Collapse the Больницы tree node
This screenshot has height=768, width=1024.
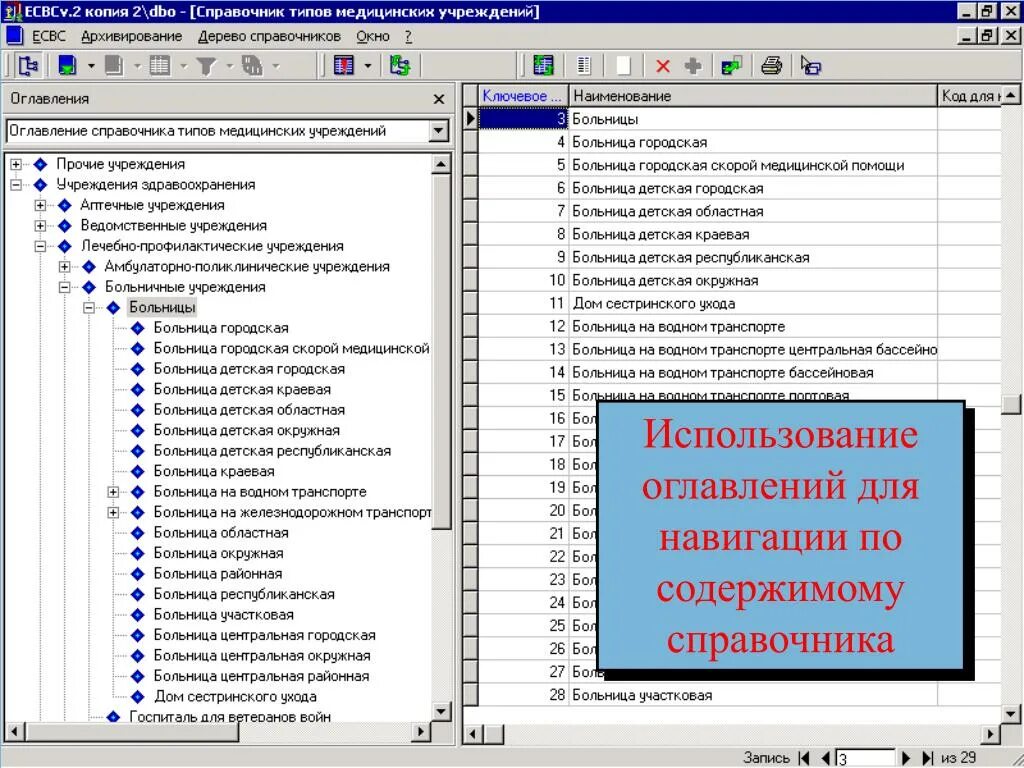click(x=89, y=308)
